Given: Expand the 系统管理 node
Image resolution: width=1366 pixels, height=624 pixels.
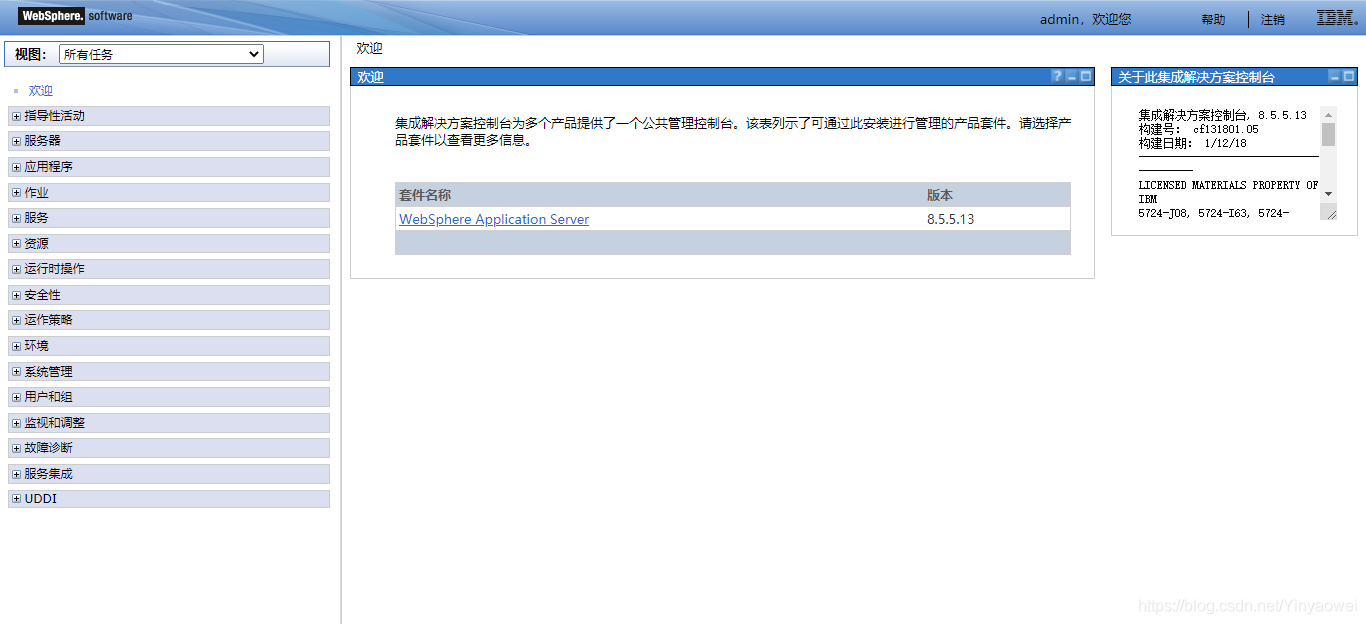Looking at the screenshot, I should pos(16,372).
